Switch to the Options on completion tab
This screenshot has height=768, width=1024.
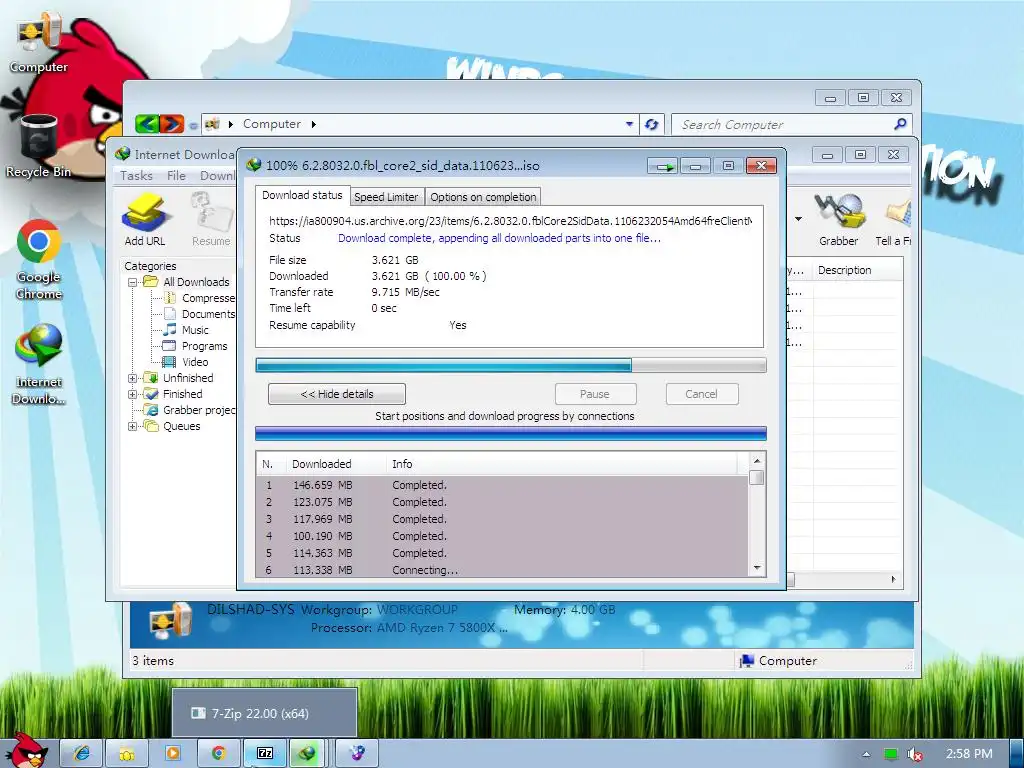[483, 197]
